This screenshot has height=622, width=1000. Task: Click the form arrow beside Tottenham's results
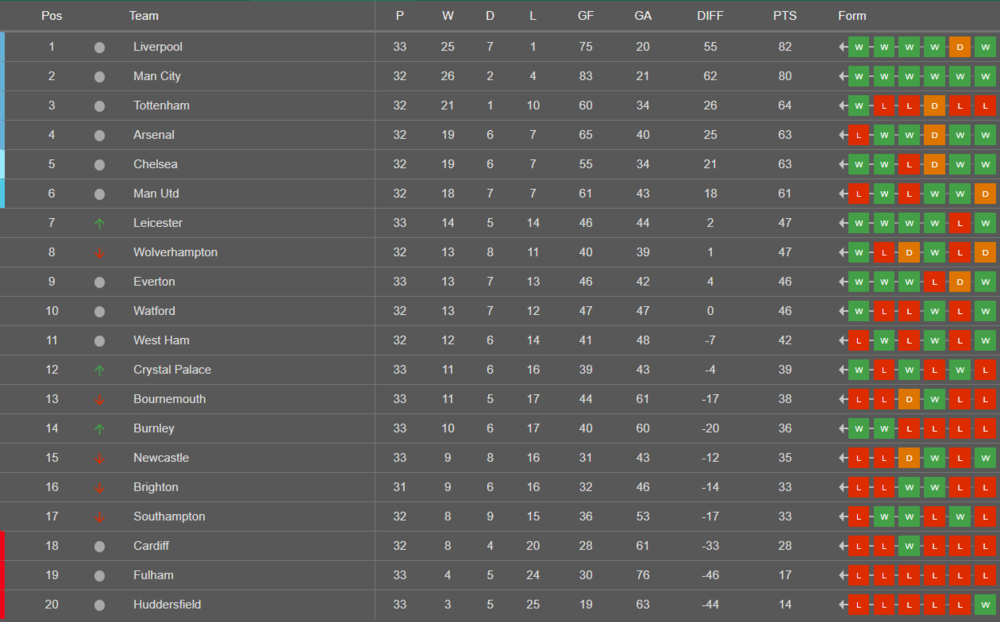click(843, 106)
